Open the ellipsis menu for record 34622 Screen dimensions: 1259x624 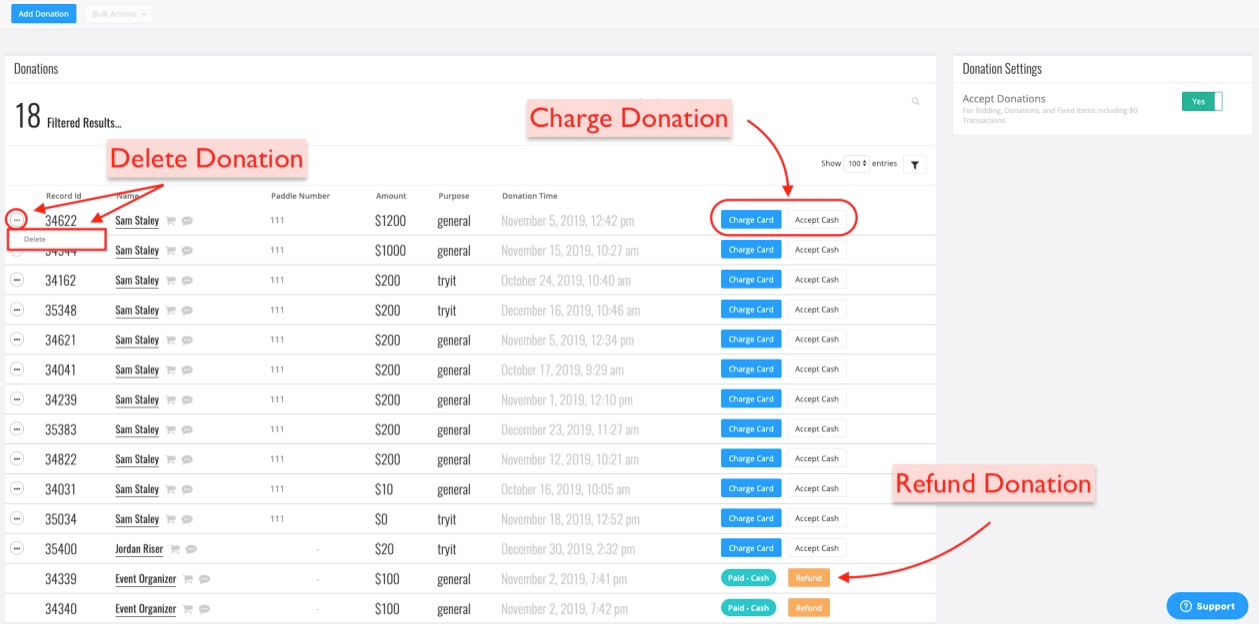[17, 219]
